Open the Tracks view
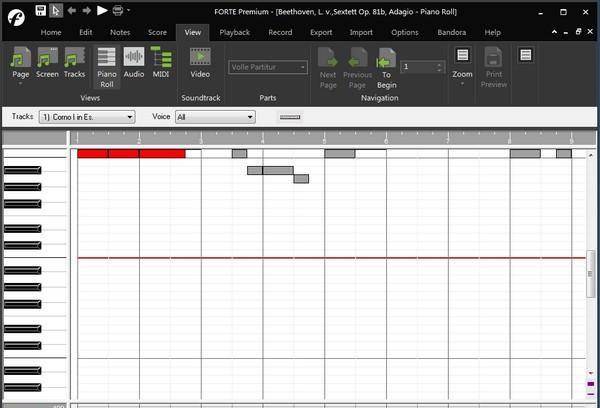The image size is (600, 408). pos(75,63)
